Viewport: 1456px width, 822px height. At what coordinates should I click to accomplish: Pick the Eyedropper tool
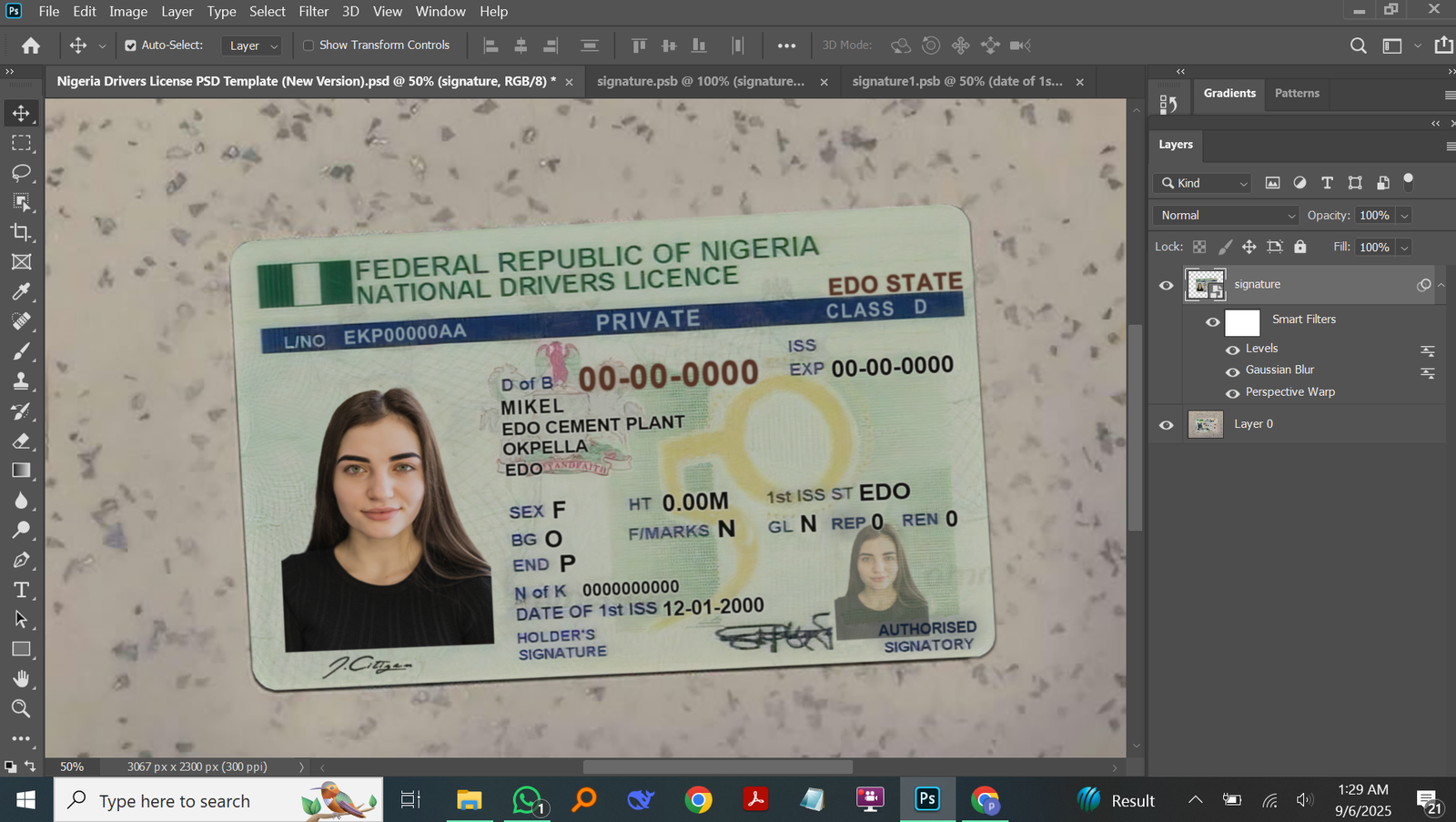pos(21,291)
